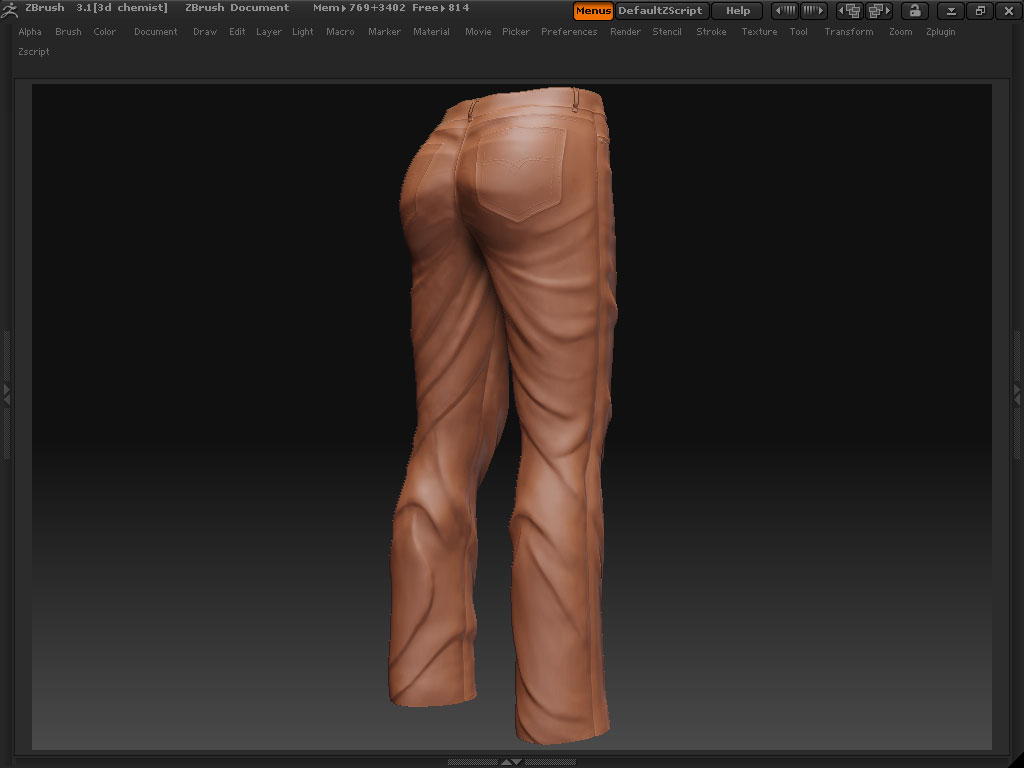Load previous user interface layout icon
Viewport: 1024px width, 768px height.
(850, 10)
